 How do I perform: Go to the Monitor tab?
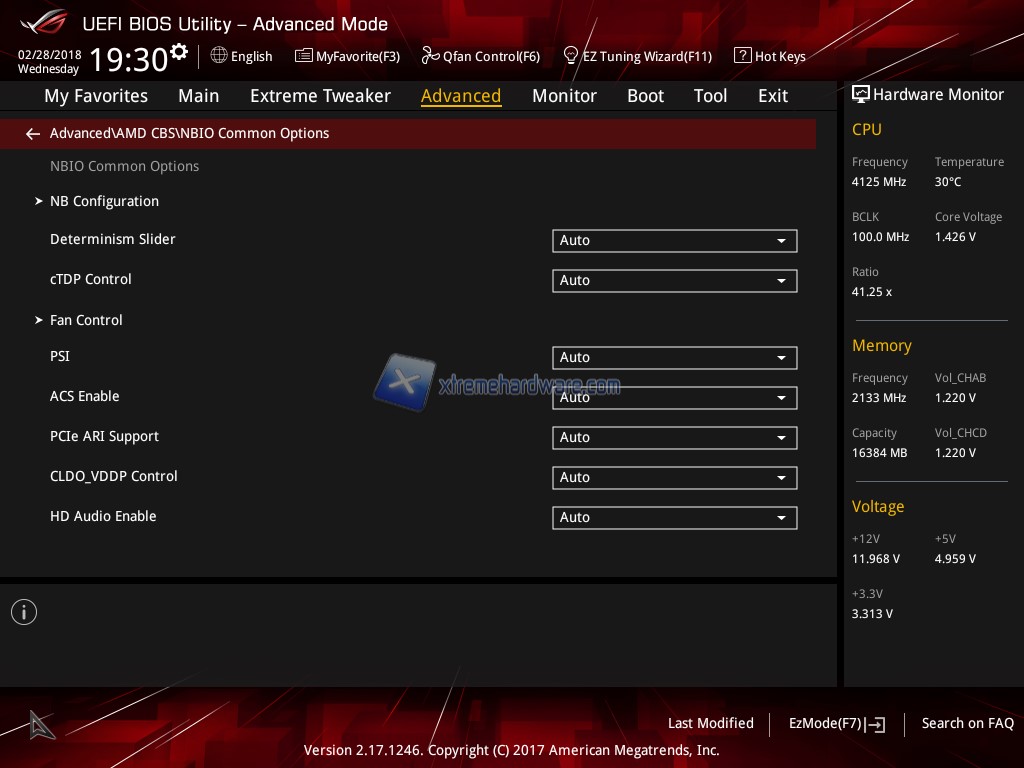[564, 96]
